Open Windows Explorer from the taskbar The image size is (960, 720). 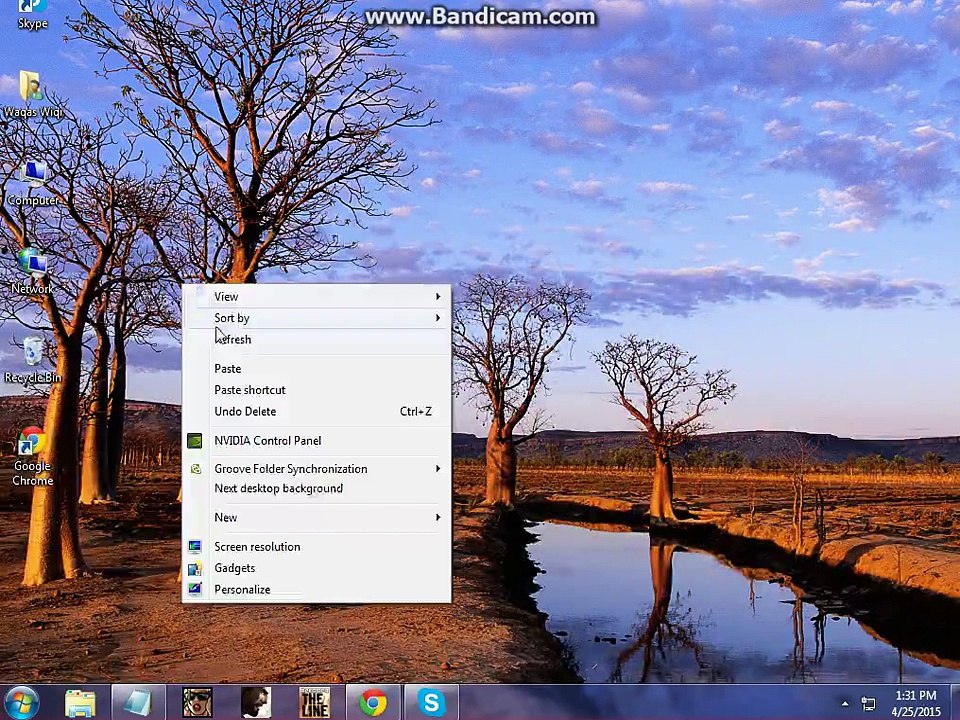pyautogui.click(x=80, y=703)
